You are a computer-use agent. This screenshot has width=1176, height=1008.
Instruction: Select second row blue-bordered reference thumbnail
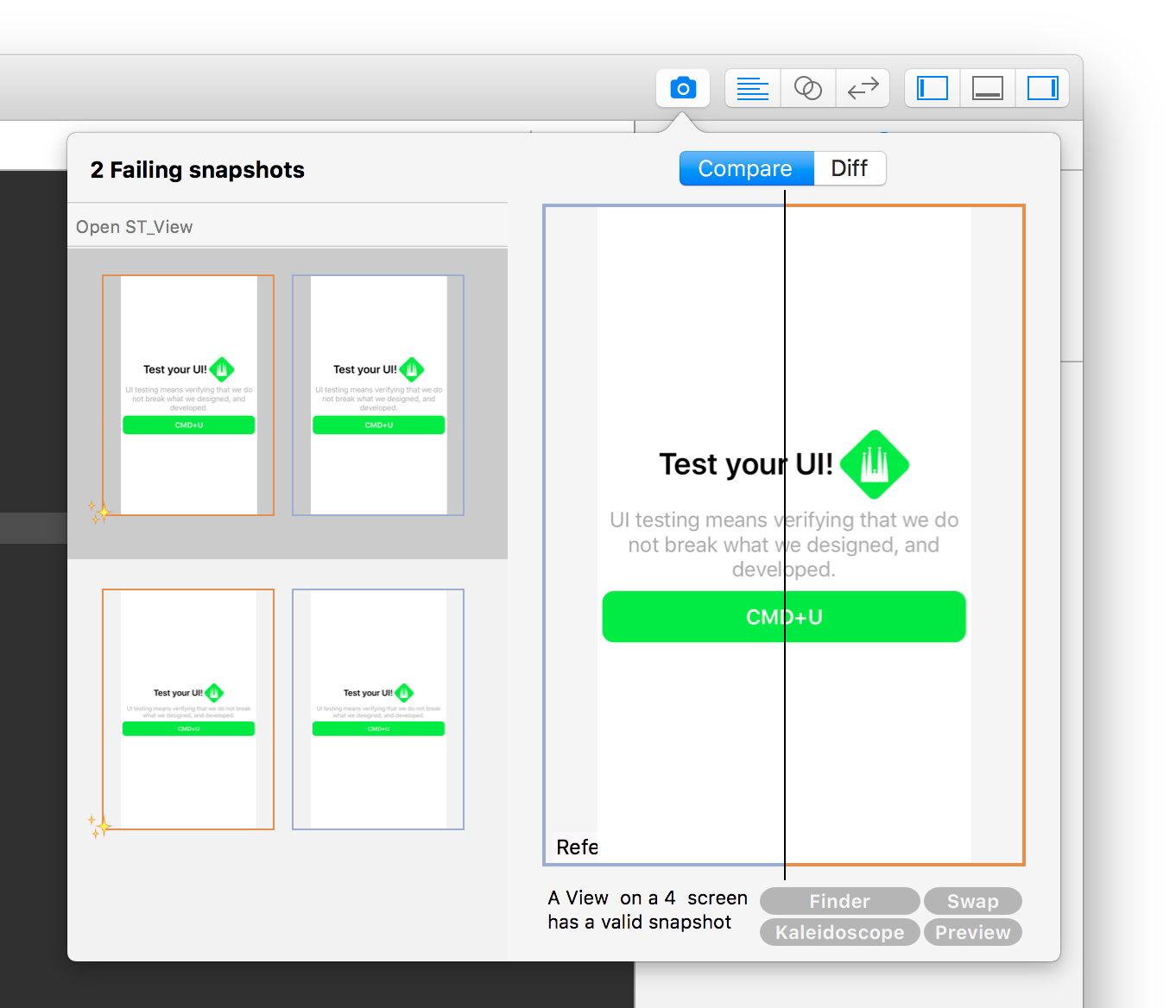[x=378, y=709]
